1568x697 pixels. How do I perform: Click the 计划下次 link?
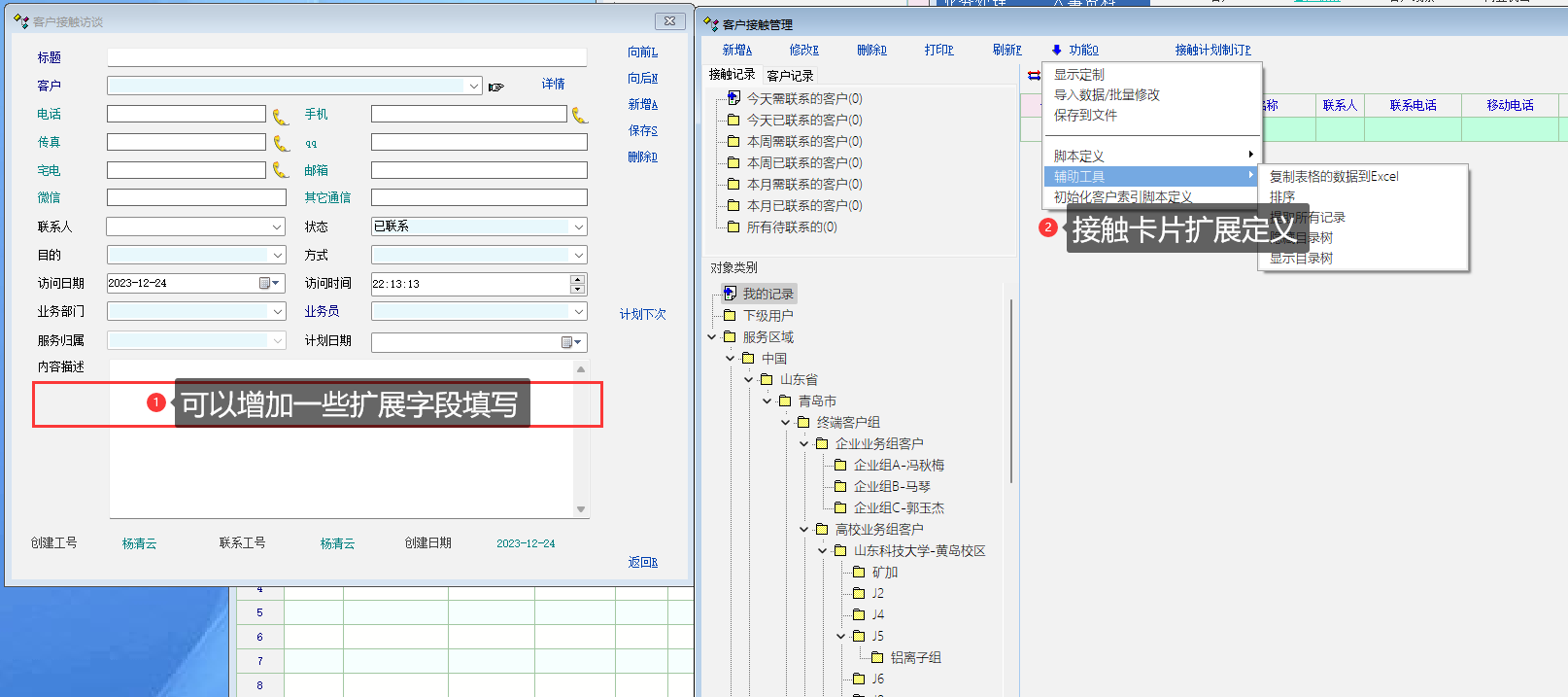642,314
